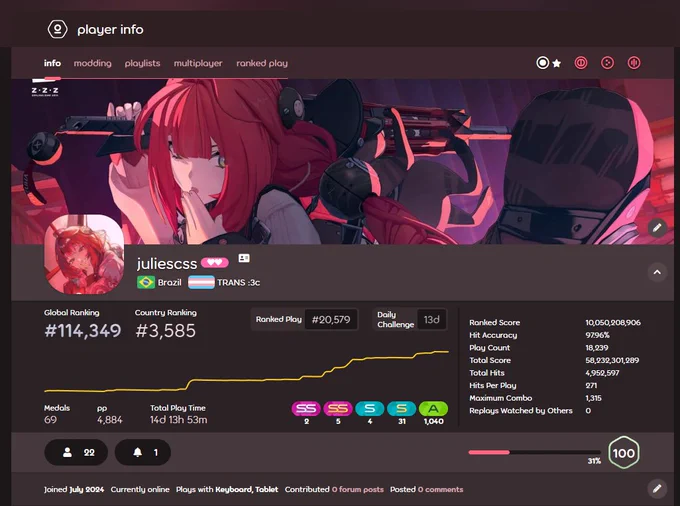The height and width of the screenshot is (506, 680).
Task: Click the pink SS rank badge with count 2
Action: pos(306,408)
